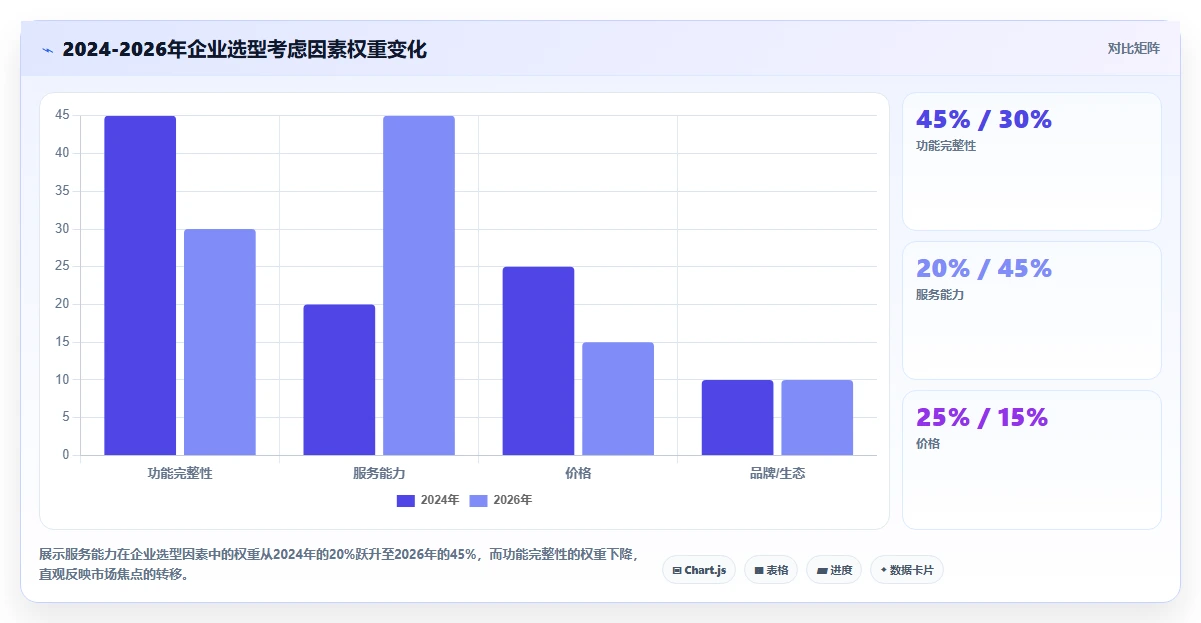Viewport: 1201px width, 623px height.
Task: Click the 对比矩阵 label in header
Action: [x=1133, y=48]
